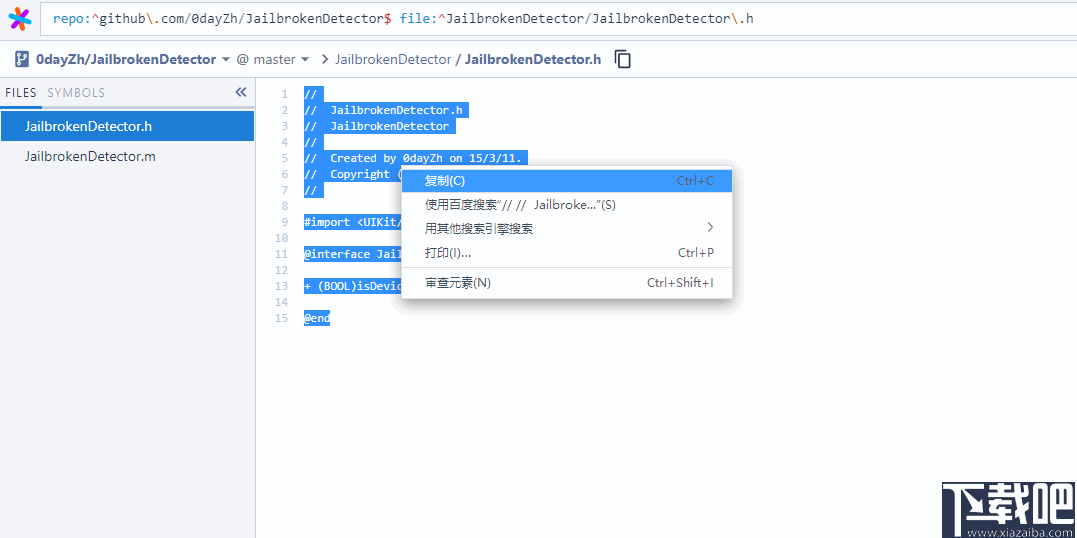The width and height of the screenshot is (1077, 538).
Task: Collapse the sidebar with double-chevron icon
Action: click(240, 92)
